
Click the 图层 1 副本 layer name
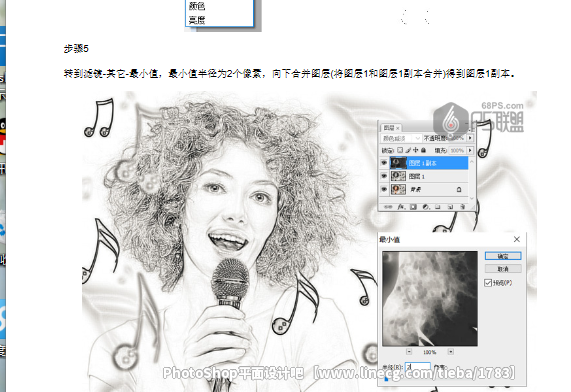[422, 163]
